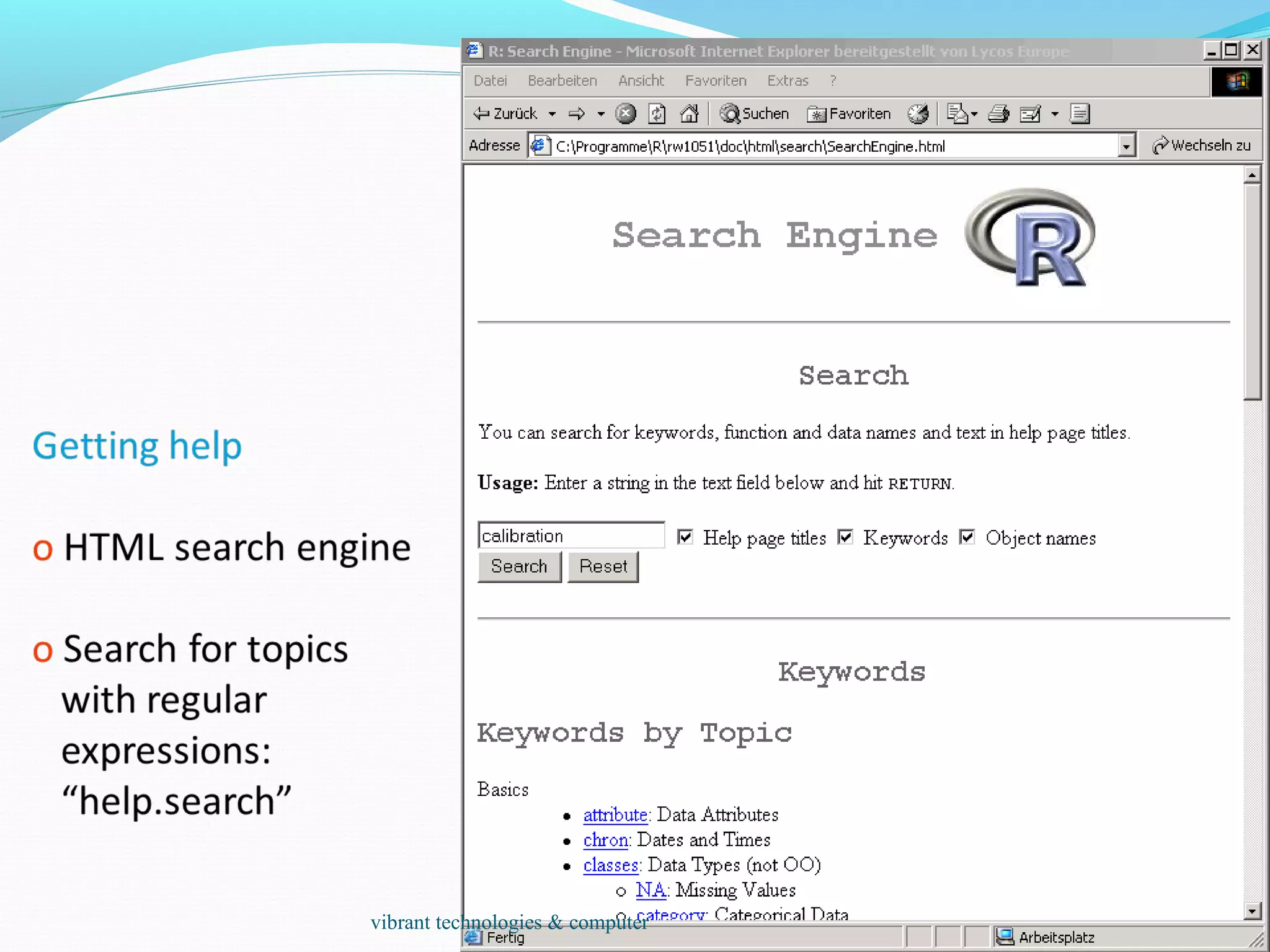The height and width of the screenshot is (952, 1270).
Task: Click the History (Verlauf) icon
Action: [918, 114]
